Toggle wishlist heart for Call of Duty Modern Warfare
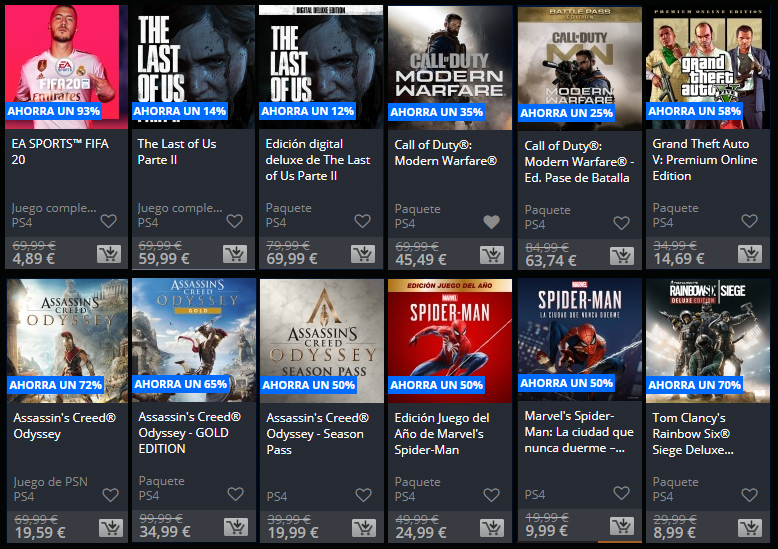778x549 pixels. 492,222
